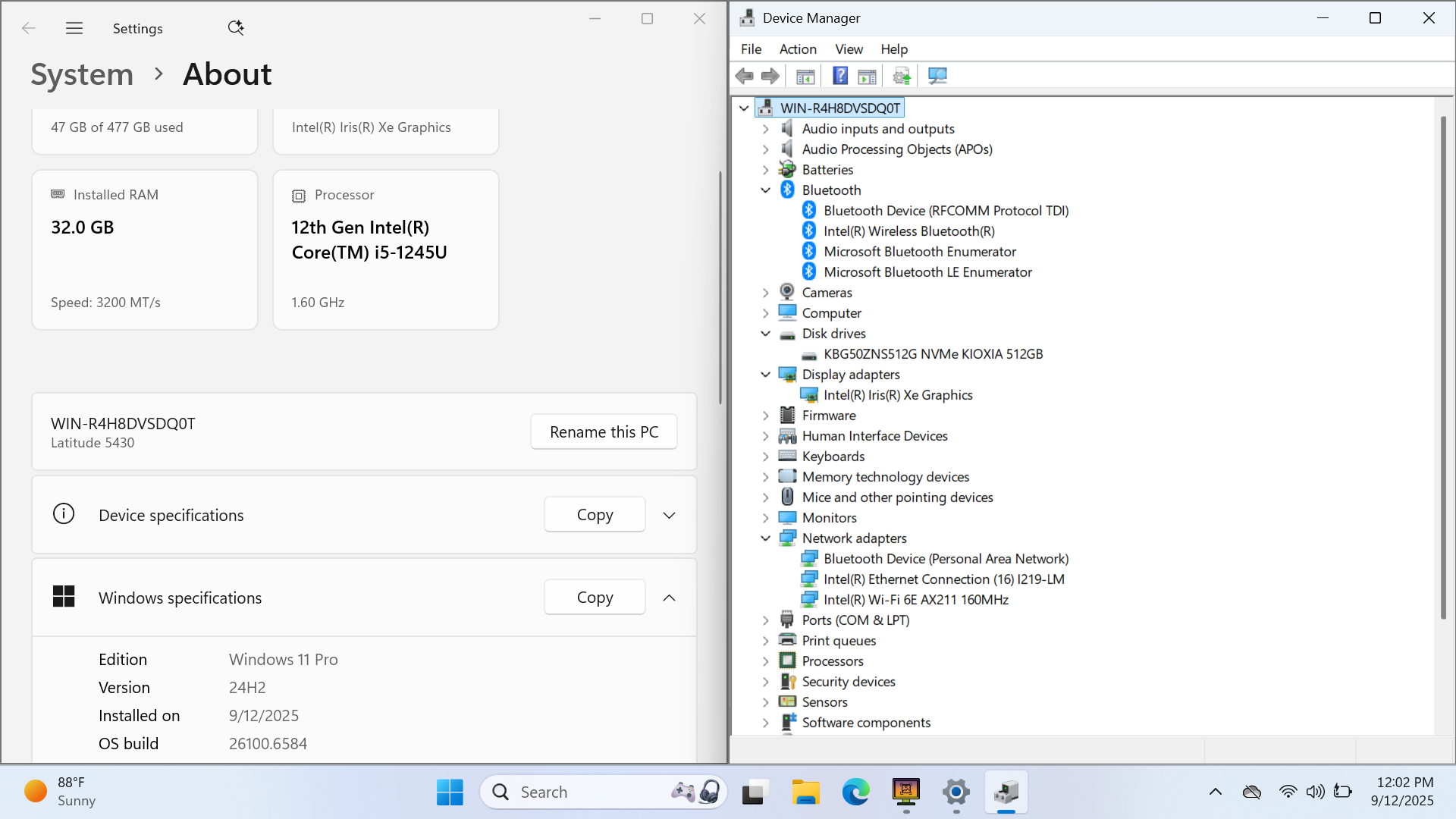Click the blue Help question mark icon
Screen dimensions: 1456x819
pyautogui.click(x=840, y=76)
